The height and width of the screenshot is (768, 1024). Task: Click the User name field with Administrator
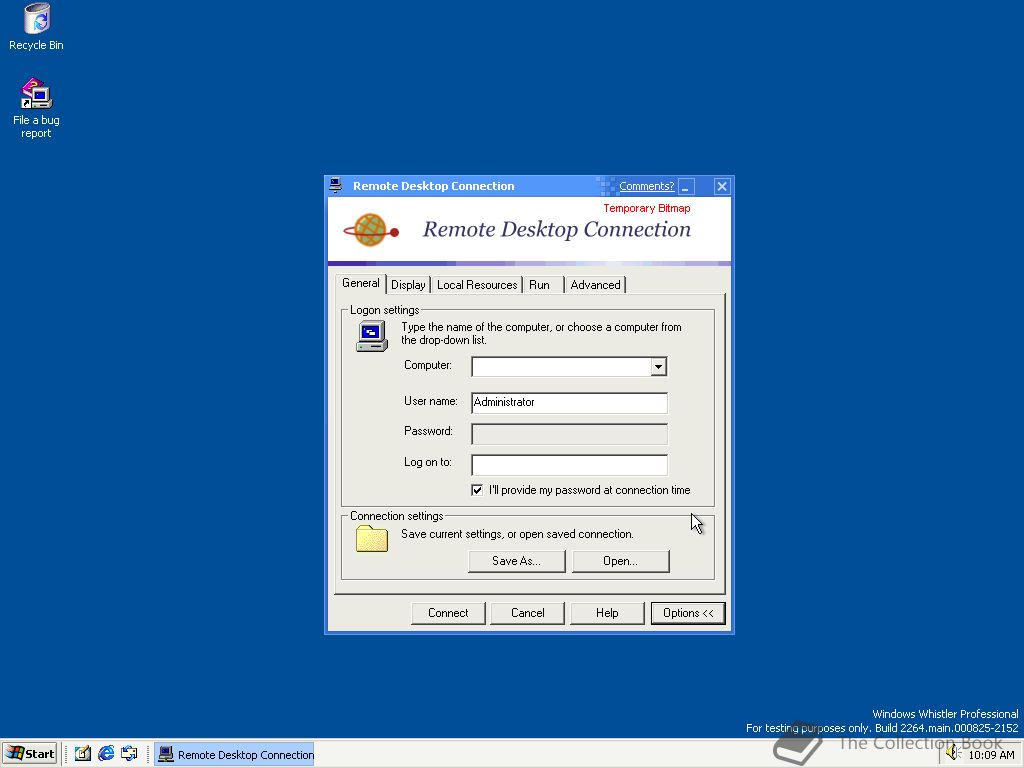pyautogui.click(x=569, y=402)
